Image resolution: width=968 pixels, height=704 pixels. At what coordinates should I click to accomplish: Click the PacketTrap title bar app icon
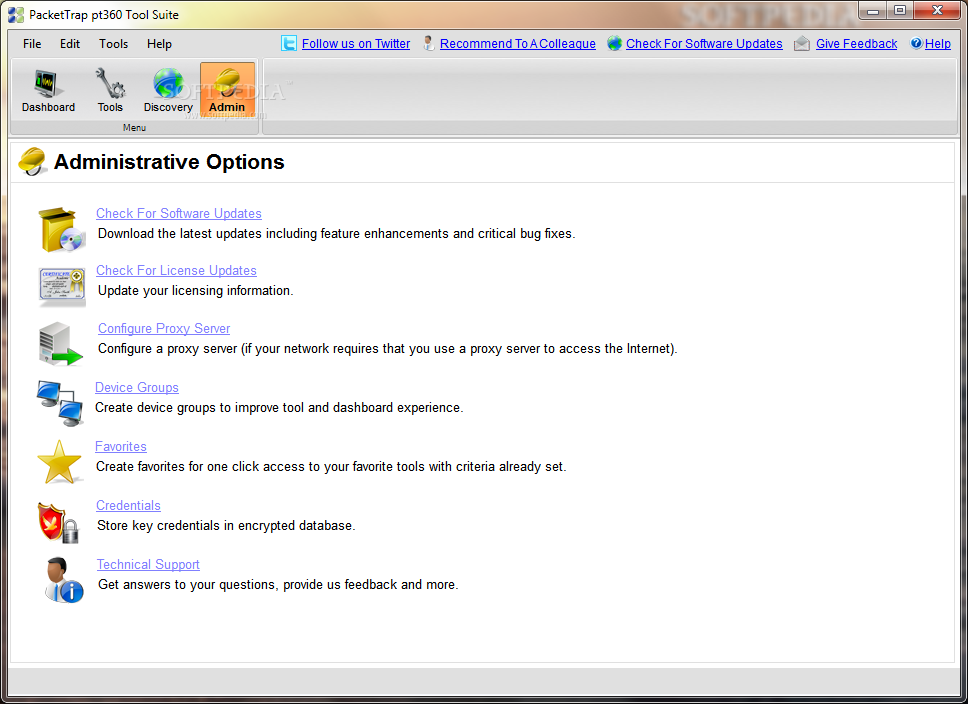coord(16,15)
